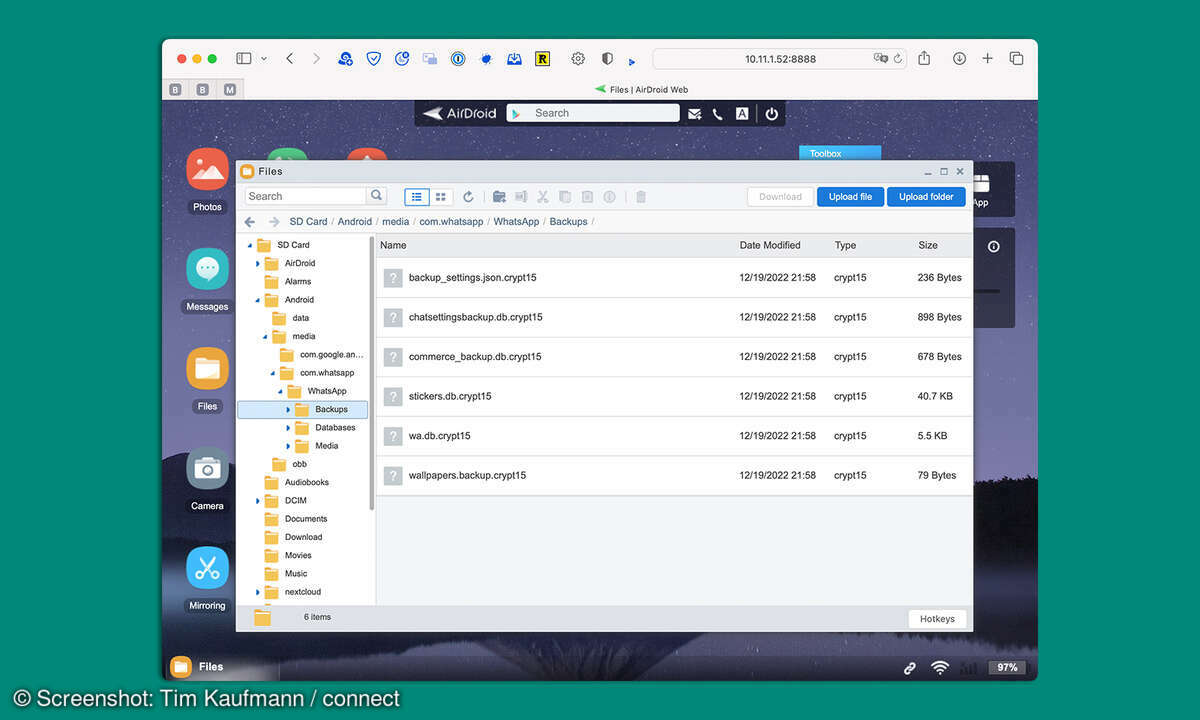
Task: Focus the Files window Search field
Action: (x=307, y=196)
